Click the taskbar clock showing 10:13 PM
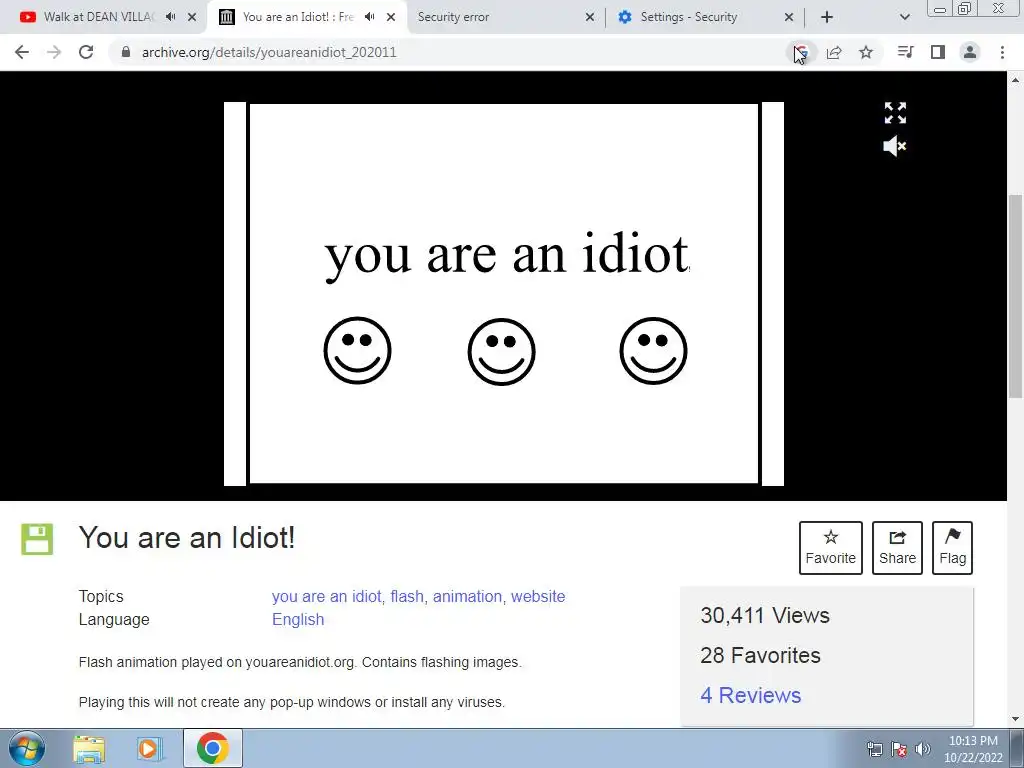 pyautogui.click(x=973, y=749)
